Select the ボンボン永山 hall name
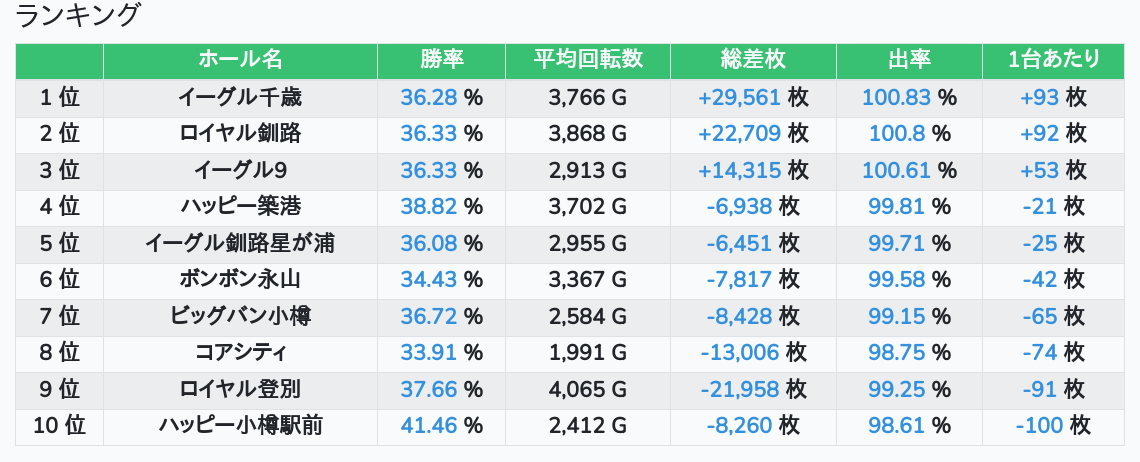The height and width of the screenshot is (462, 1140). (240, 280)
